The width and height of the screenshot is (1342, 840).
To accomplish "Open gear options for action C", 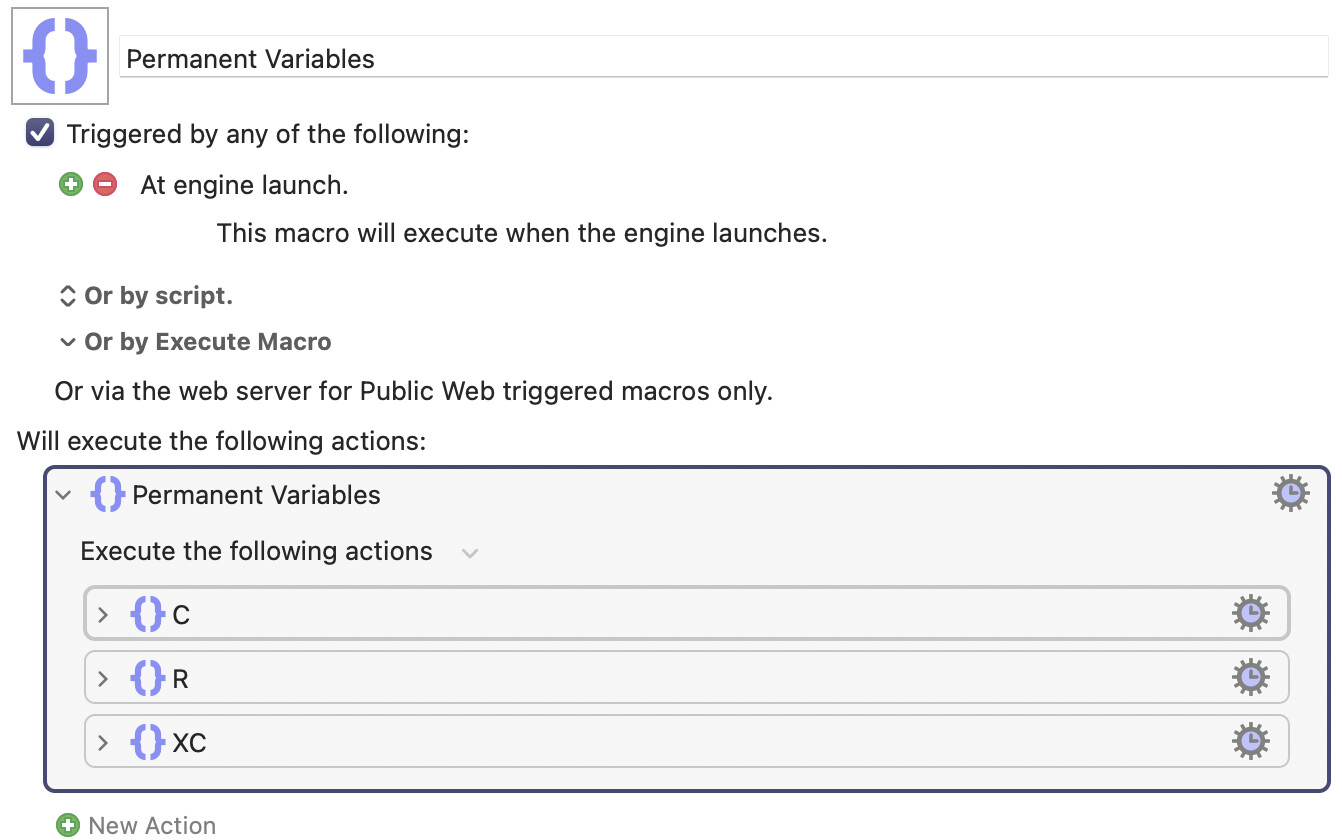I will pos(1251,613).
